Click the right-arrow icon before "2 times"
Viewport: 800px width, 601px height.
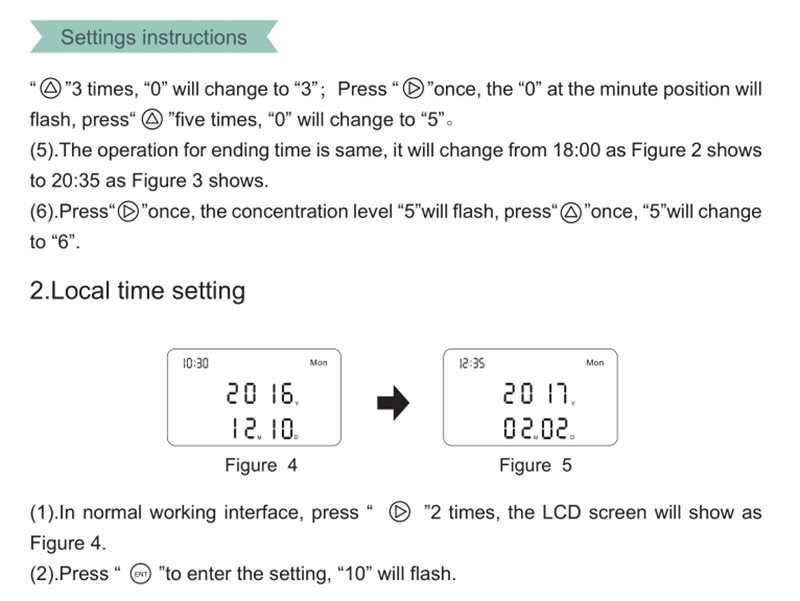399,512
